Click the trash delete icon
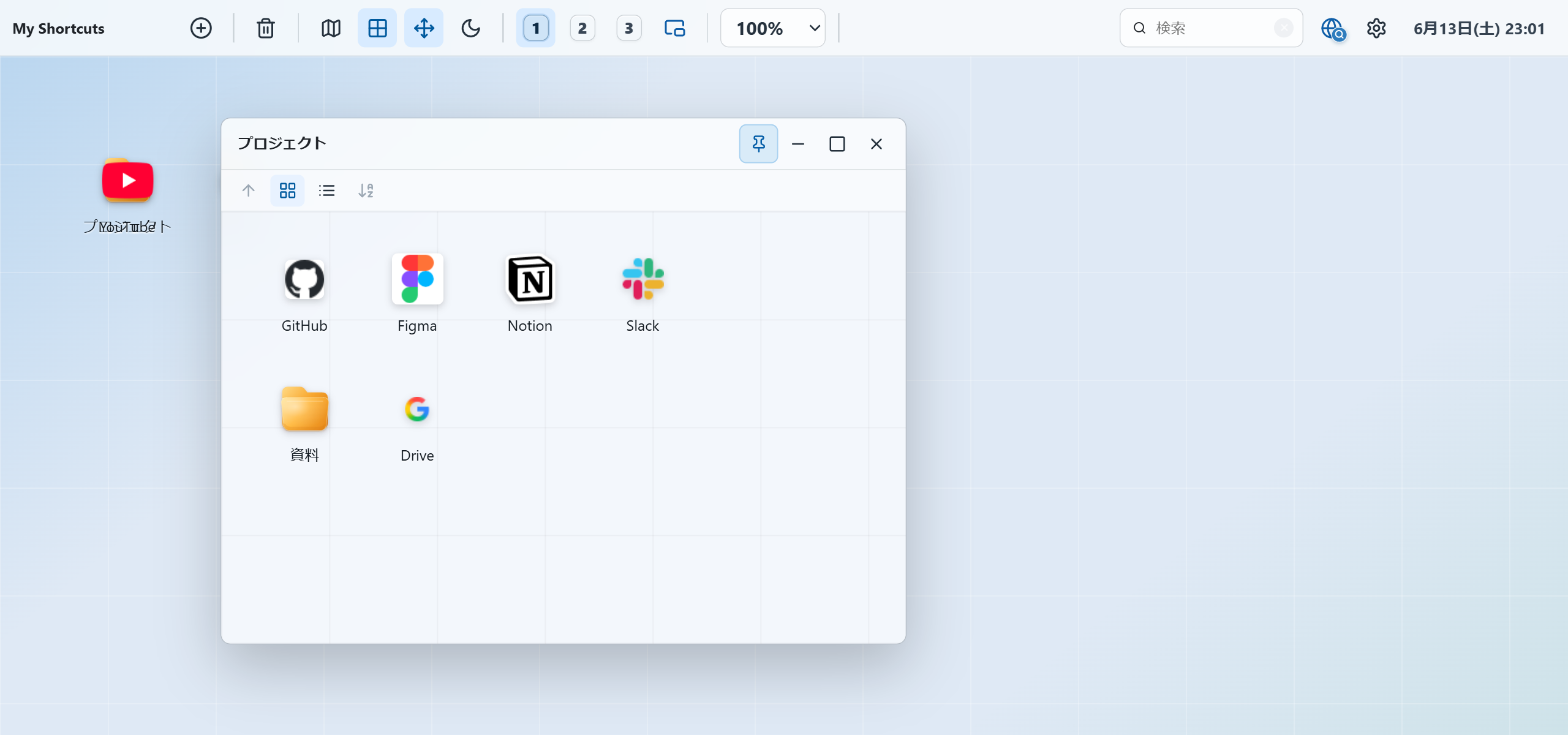This screenshot has width=1568, height=735. tap(266, 28)
